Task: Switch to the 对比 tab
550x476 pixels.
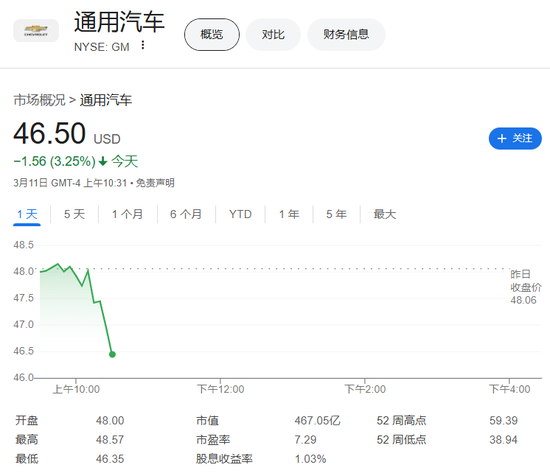Action: point(273,34)
